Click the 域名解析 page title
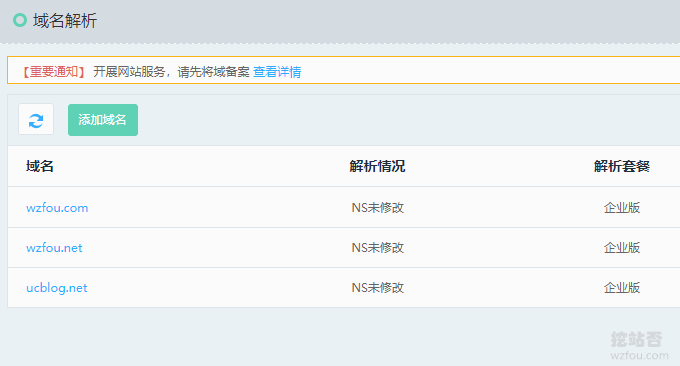The height and width of the screenshot is (366, 680). pyautogui.click(x=65, y=20)
